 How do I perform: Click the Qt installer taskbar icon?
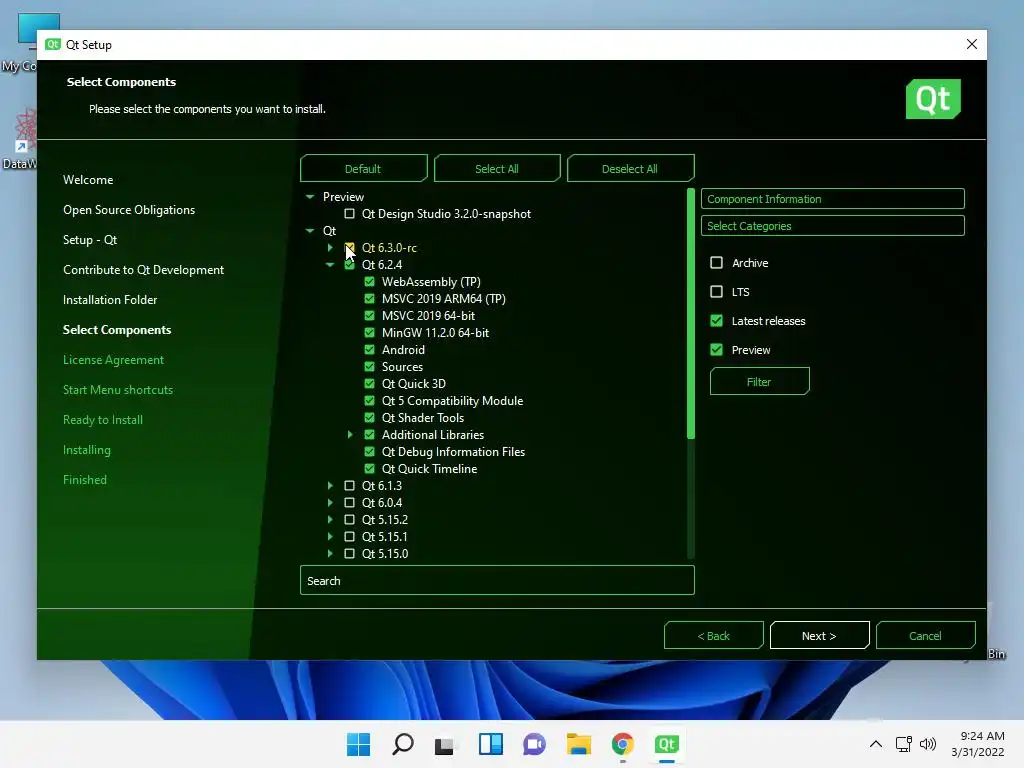click(x=666, y=744)
